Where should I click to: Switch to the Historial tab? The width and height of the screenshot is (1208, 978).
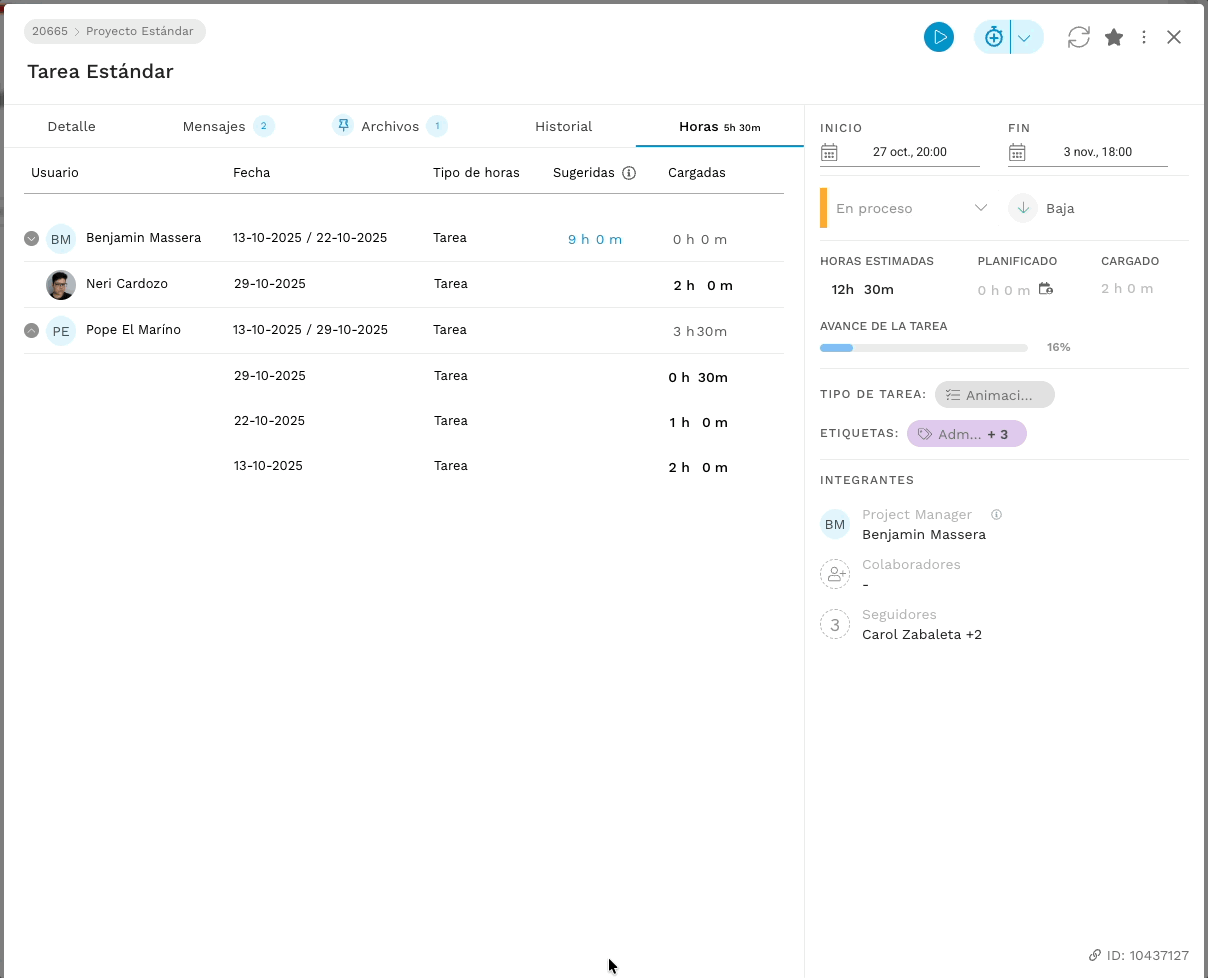(x=564, y=127)
